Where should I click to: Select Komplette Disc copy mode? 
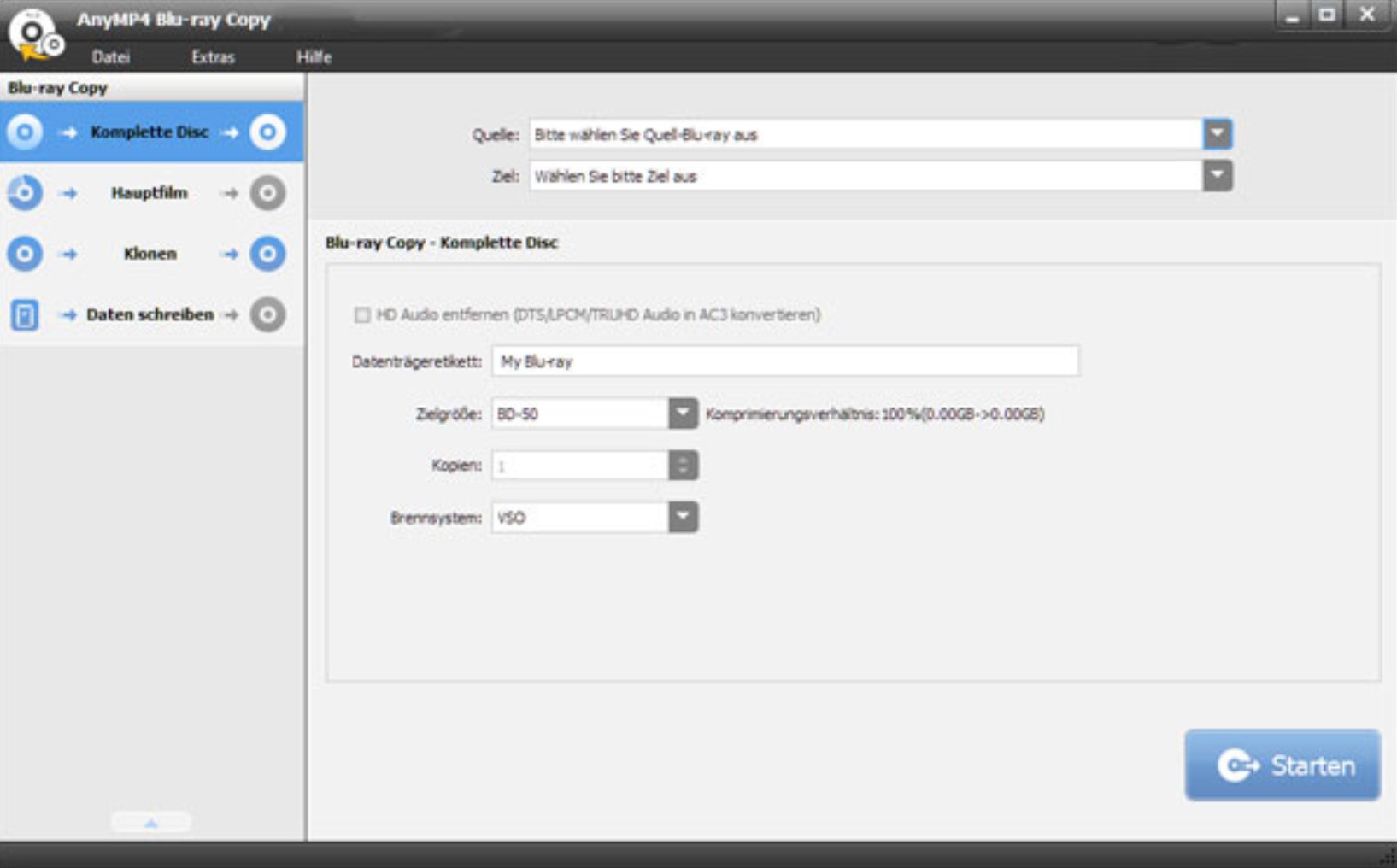(151, 132)
